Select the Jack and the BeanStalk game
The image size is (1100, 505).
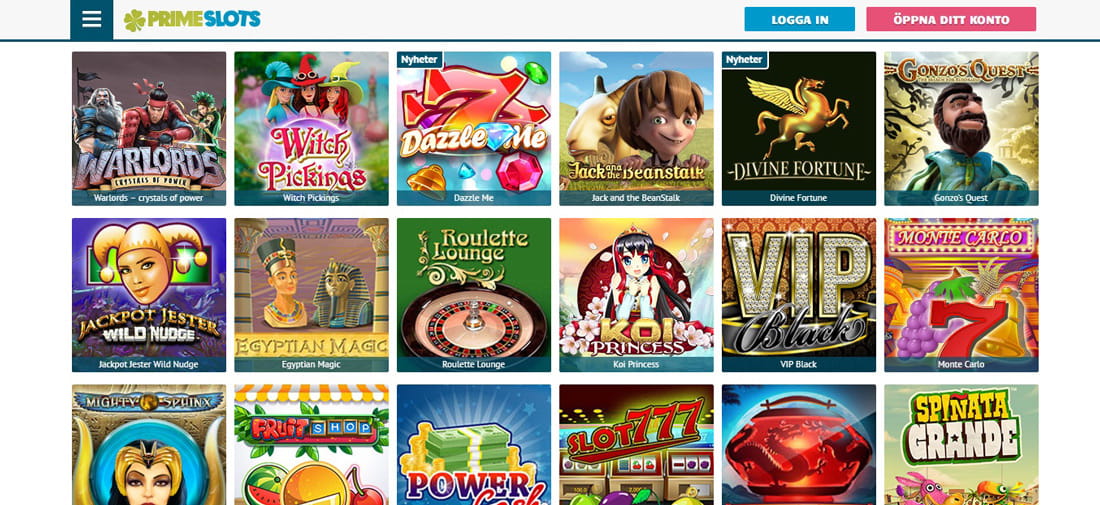[636, 128]
